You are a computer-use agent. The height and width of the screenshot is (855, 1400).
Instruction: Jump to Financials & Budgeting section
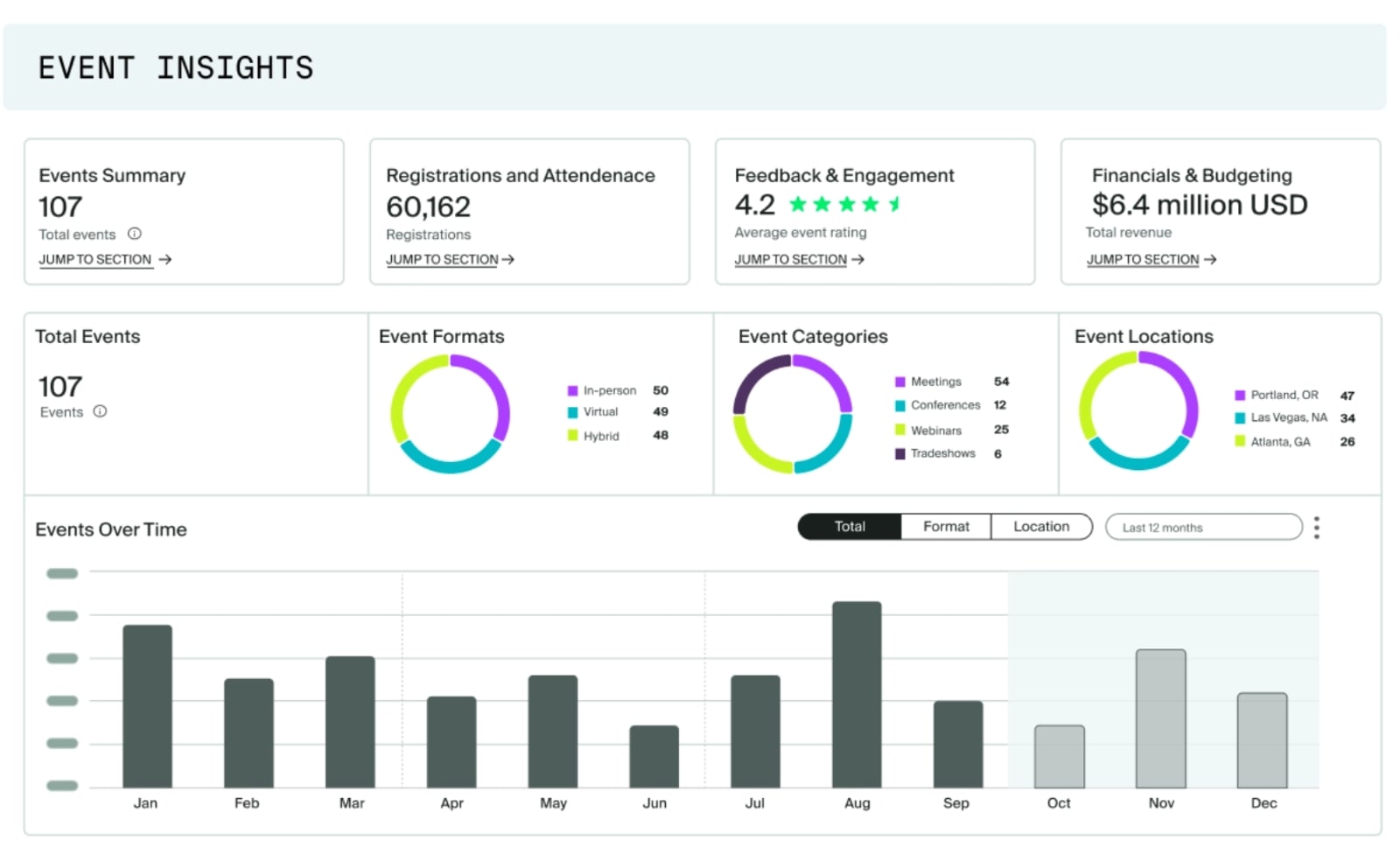(1143, 260)
